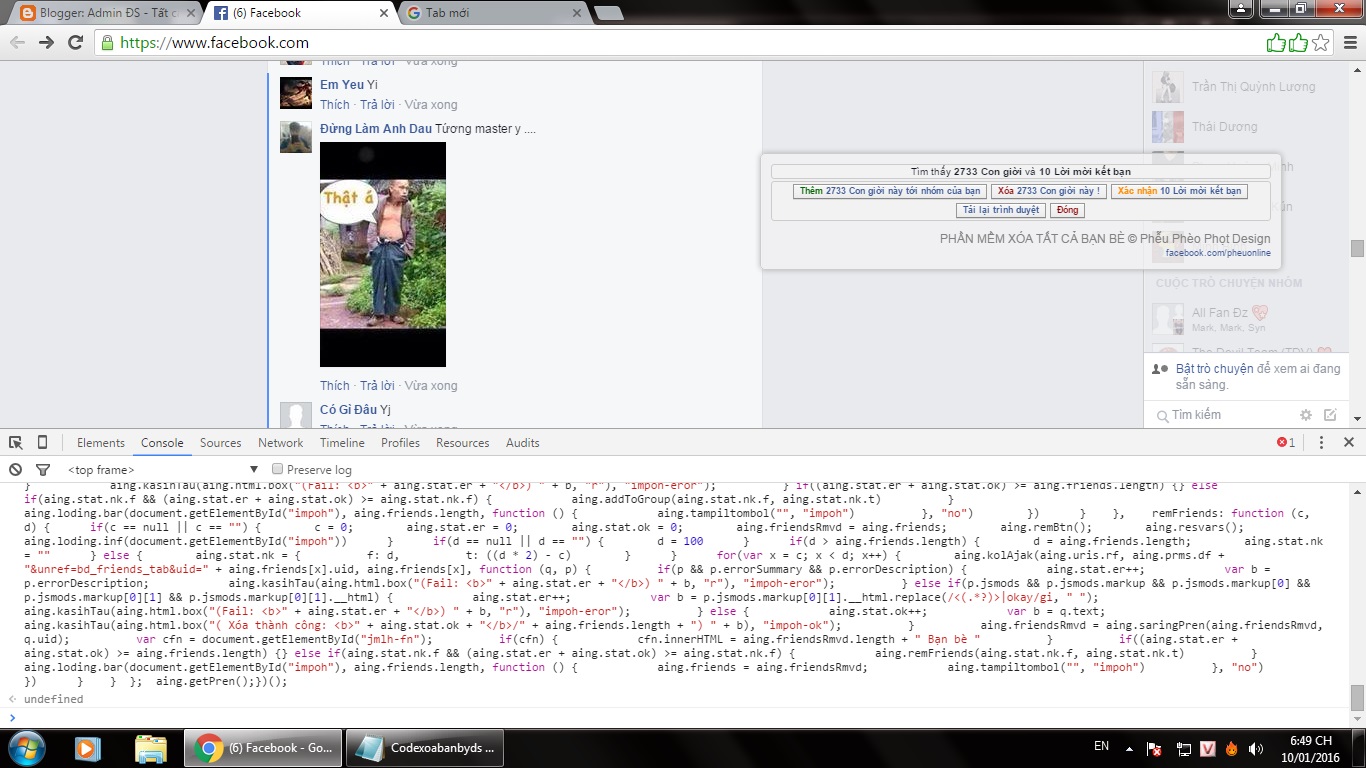
Task: Open the media player taskbar icon
Action: tap(86, 747)
